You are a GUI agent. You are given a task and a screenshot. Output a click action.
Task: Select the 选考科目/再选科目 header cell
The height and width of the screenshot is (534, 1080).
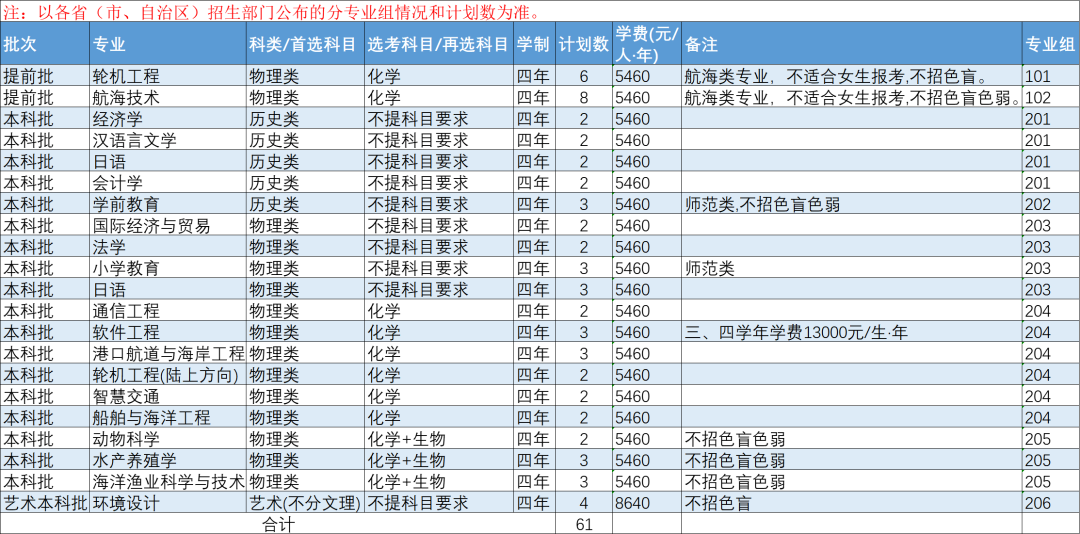pyautogui.click(x=439, y=43)
